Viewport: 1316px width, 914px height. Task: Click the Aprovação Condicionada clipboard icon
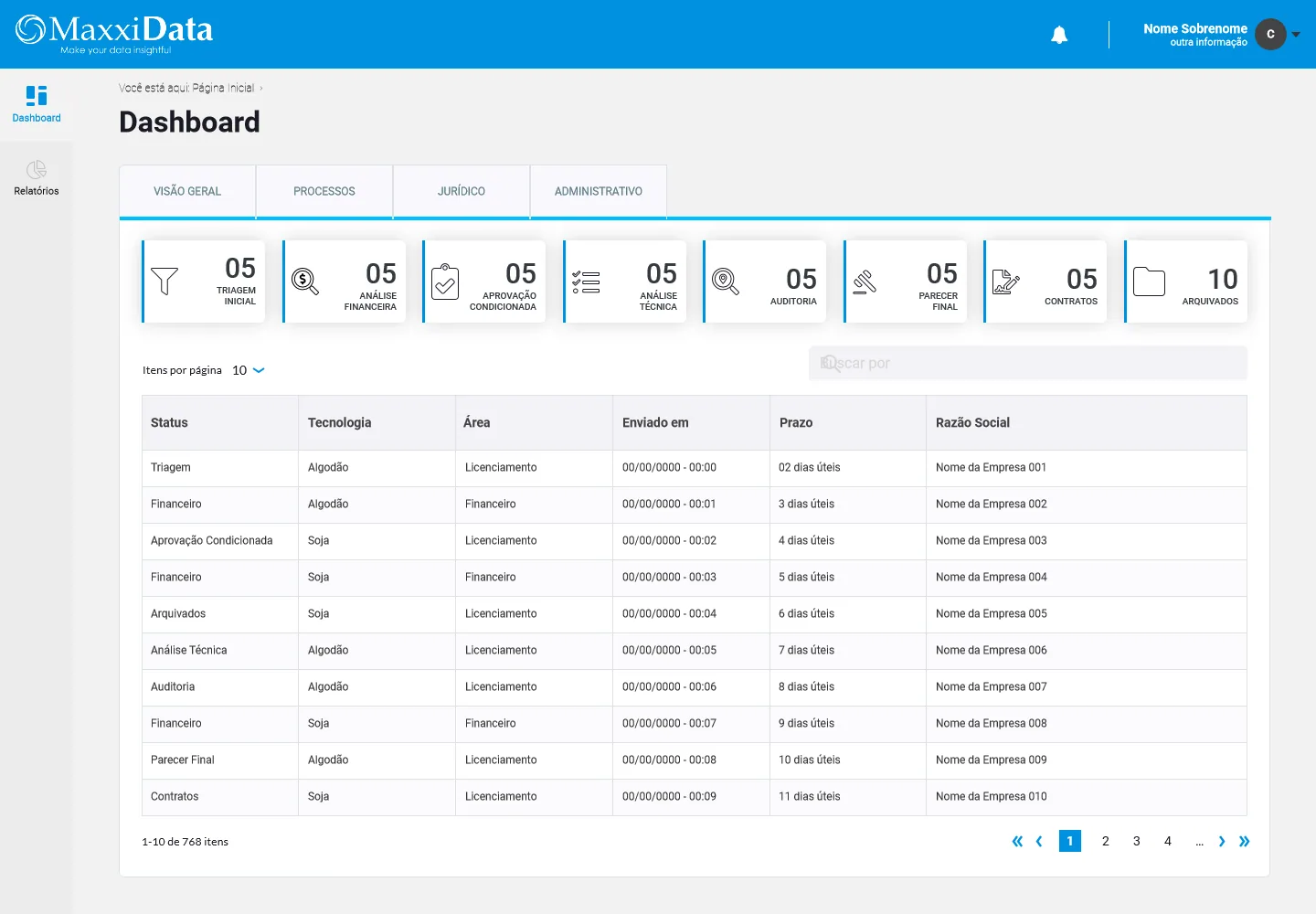pyautogui.click(x=445, y=282)
